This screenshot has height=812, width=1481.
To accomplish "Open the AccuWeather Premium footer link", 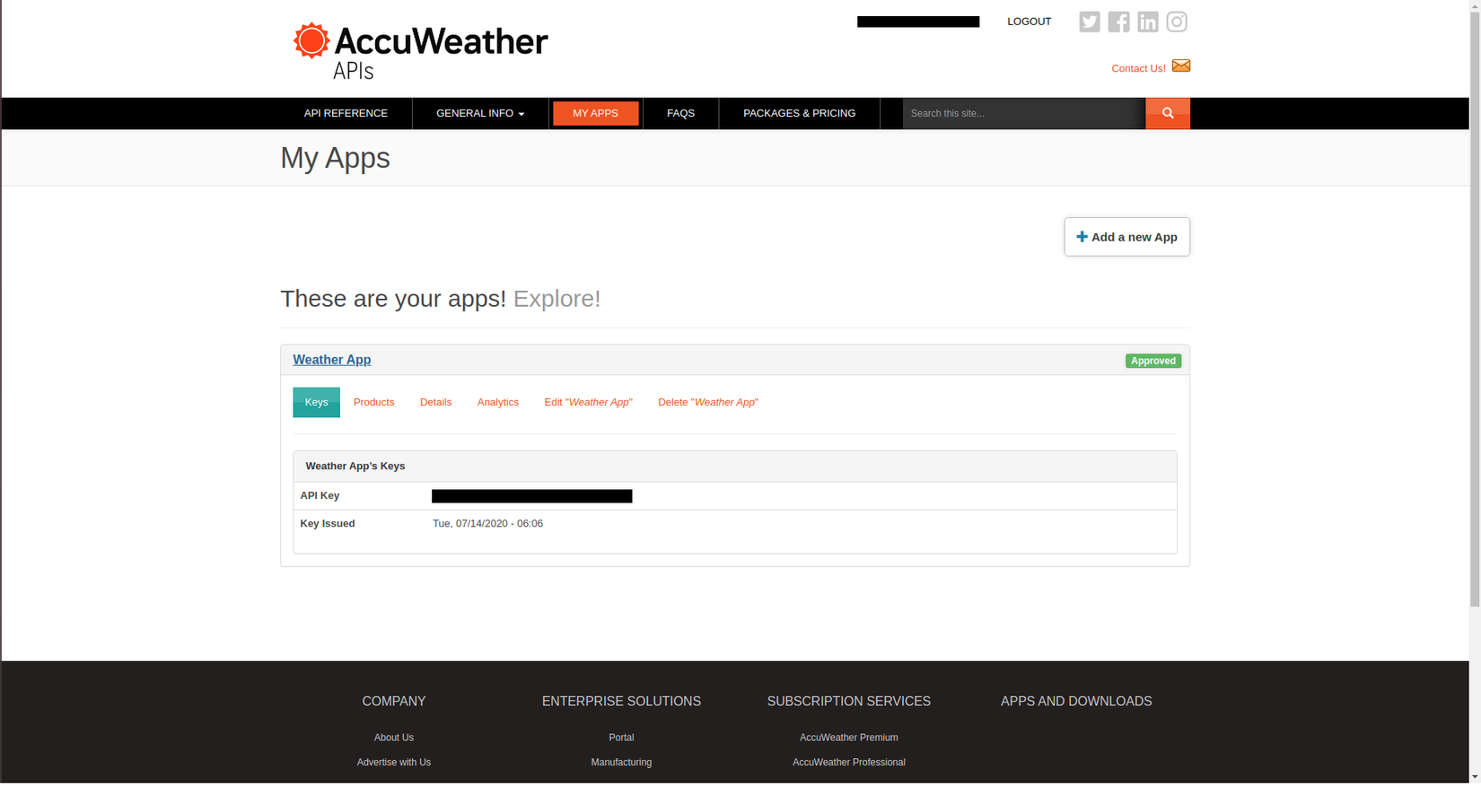I will (x=849, y=738).
